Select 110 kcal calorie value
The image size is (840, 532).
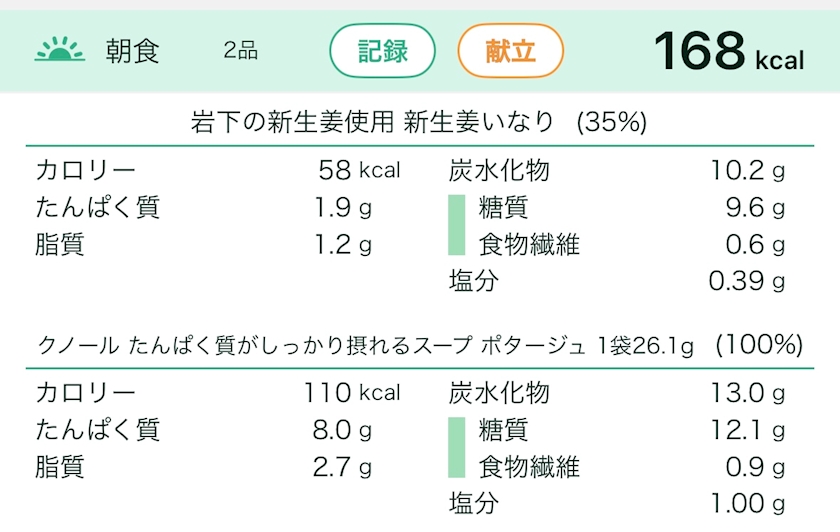pyautogui.click(x=352, y=393)
